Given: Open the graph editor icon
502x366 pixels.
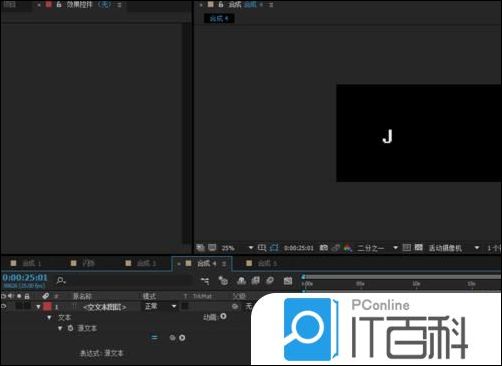Looking at the screenshot, I should [288, 281].
